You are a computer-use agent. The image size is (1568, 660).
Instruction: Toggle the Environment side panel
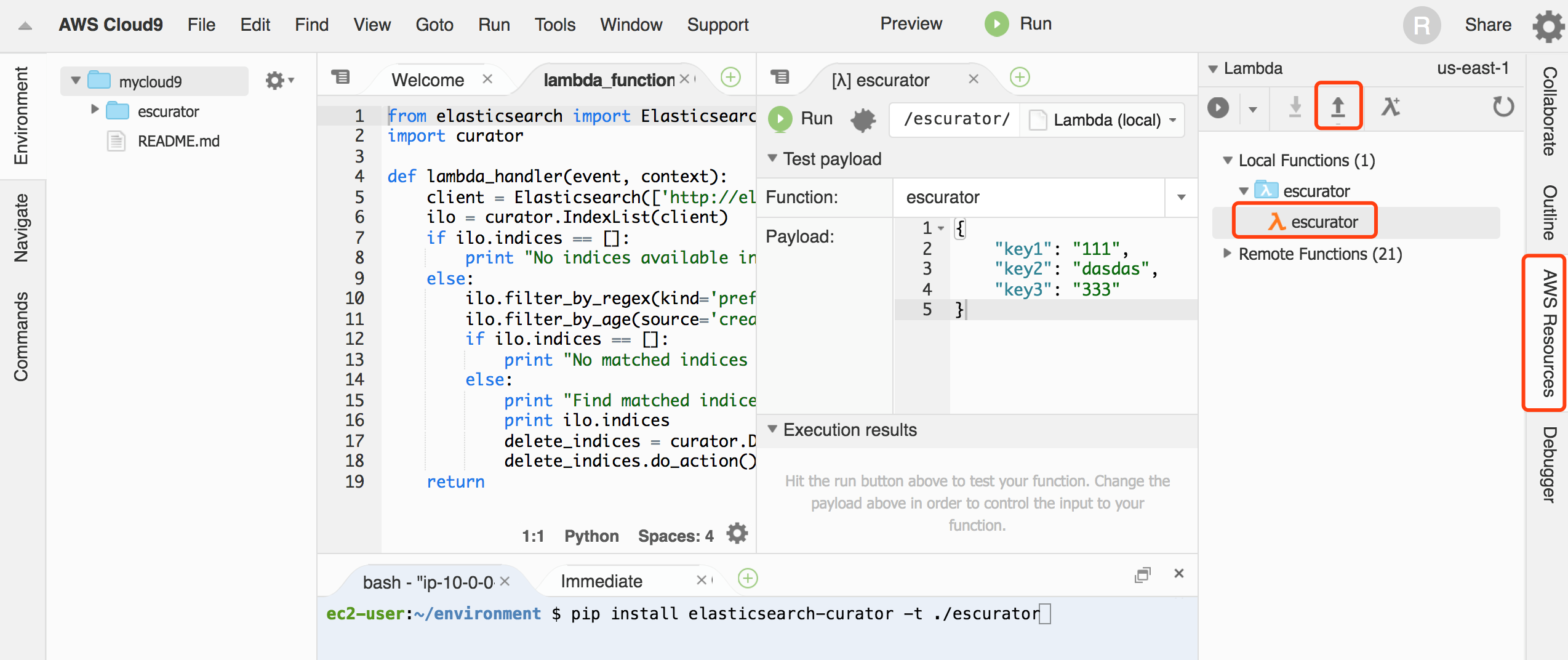(x=21, y=116)
